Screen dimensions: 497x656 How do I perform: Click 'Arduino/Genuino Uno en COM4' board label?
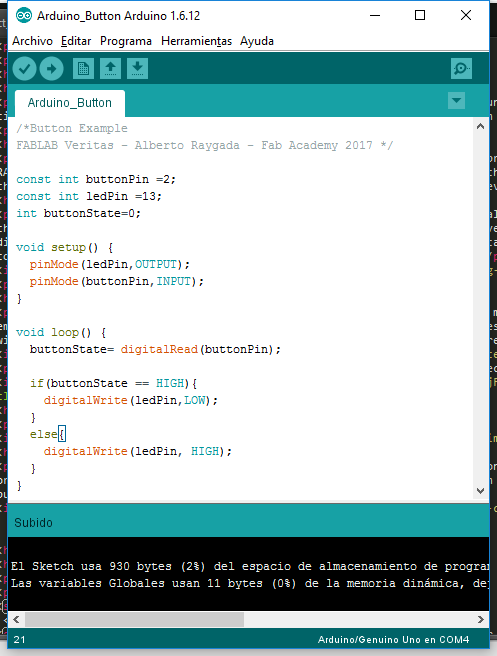[x=393, y=640]
